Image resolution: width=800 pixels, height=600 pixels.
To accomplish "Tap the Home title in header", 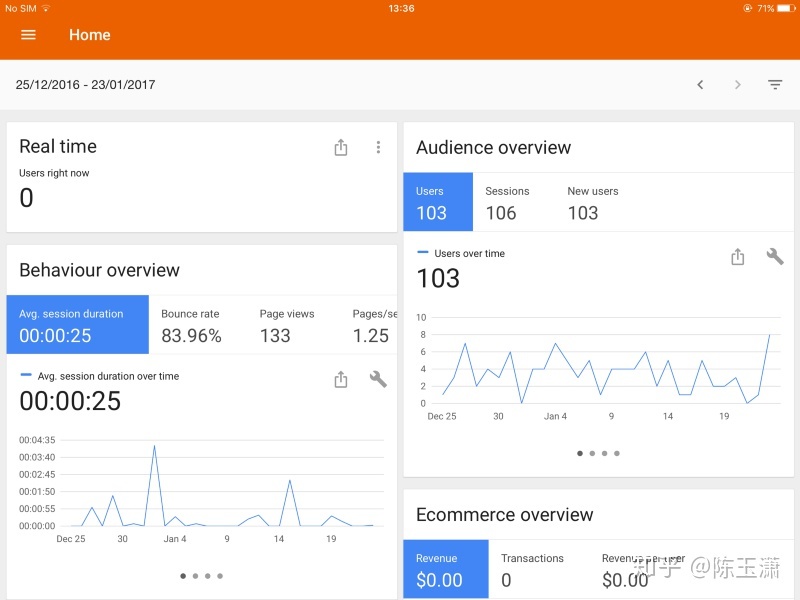I will click(90, 35).
